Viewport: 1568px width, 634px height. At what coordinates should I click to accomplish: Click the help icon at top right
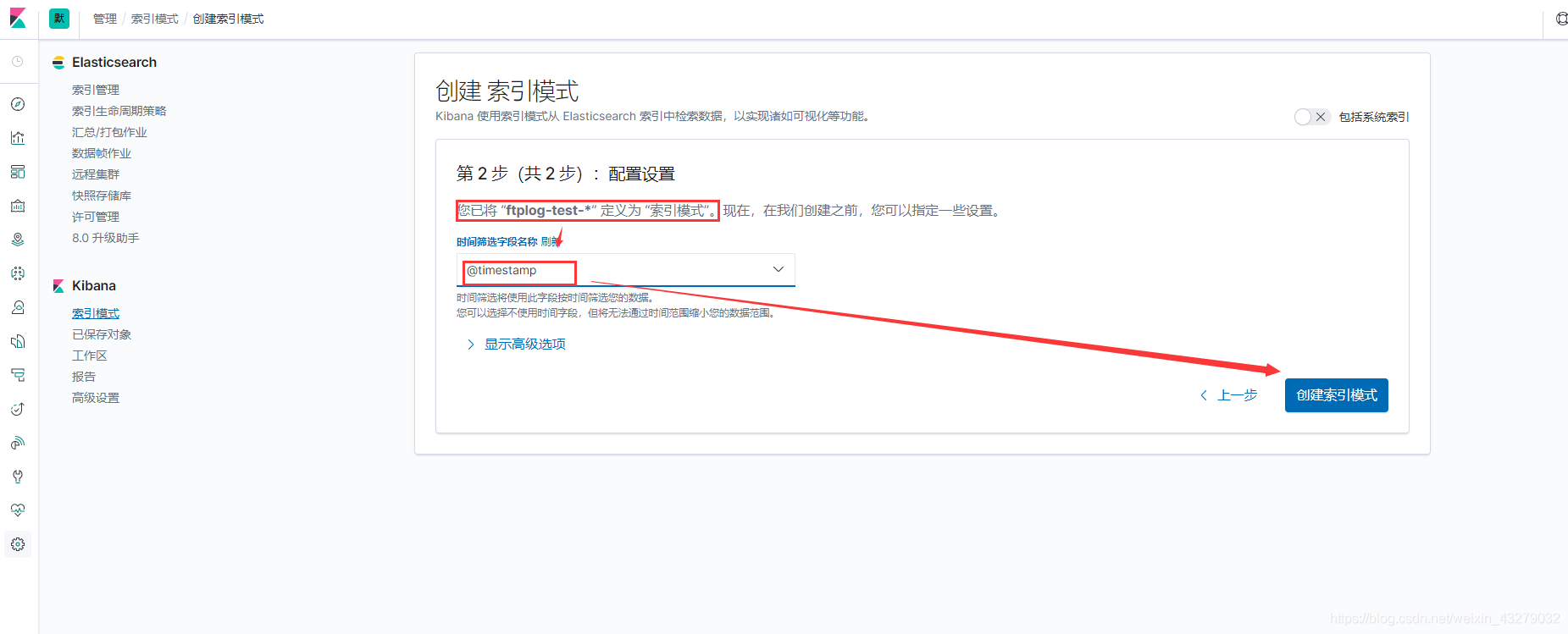(1561, 19)
